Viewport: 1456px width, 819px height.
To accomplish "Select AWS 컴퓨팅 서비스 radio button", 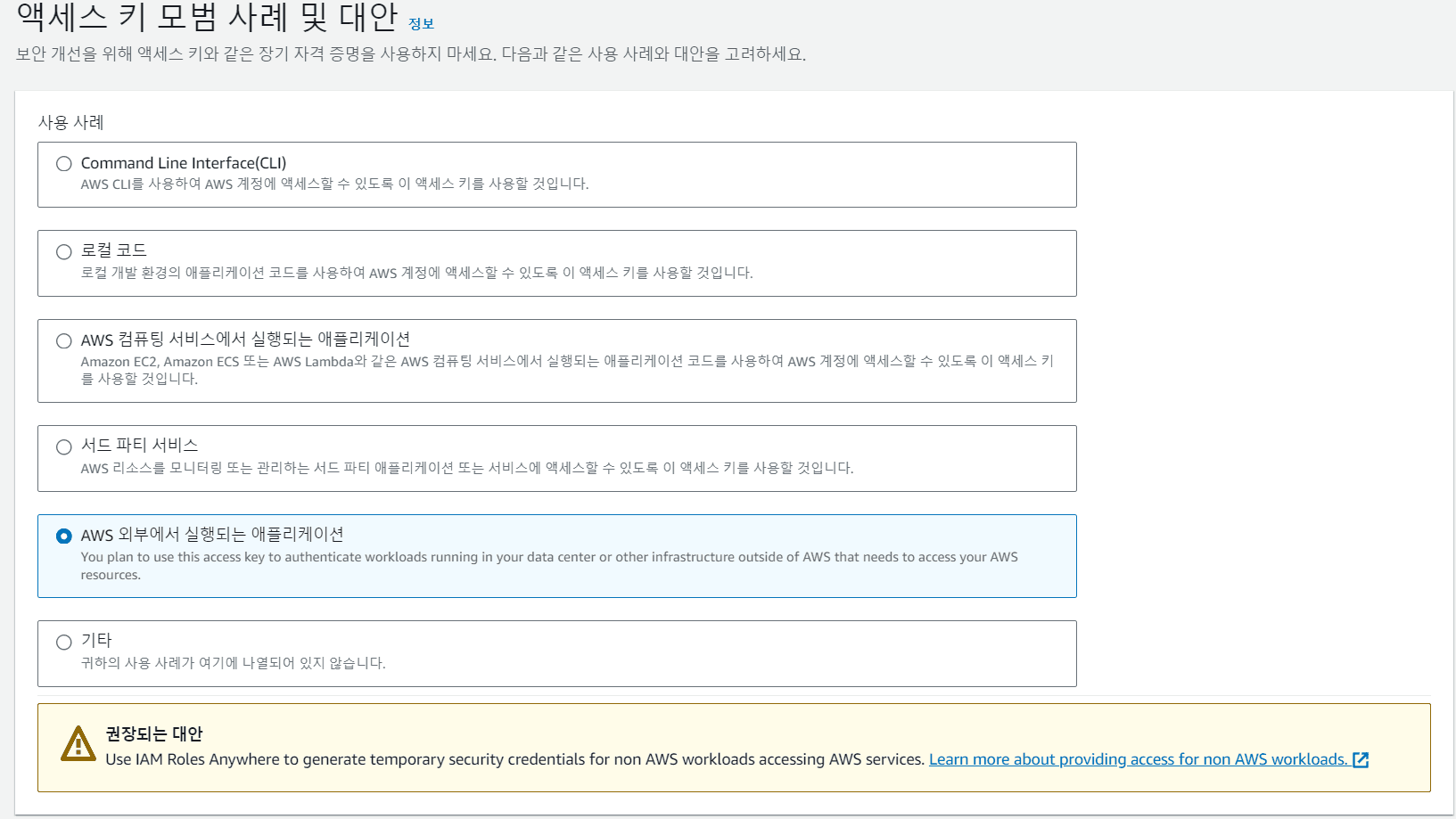I will tap(64, 341).
